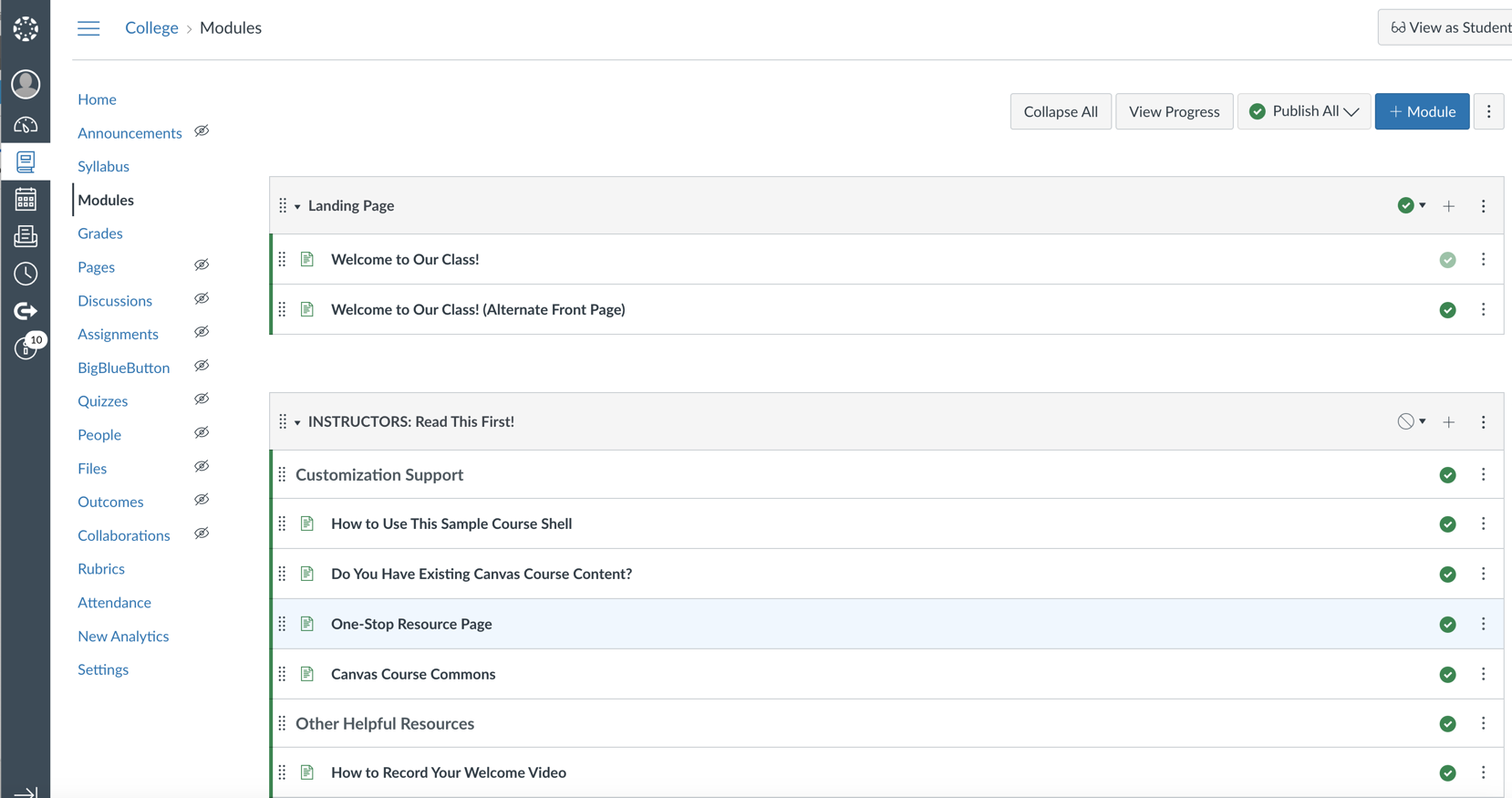This screenshot has height=798, width=1512.
Task: Open How to Record Your Welcome Video page
Action: pos(449,772)
